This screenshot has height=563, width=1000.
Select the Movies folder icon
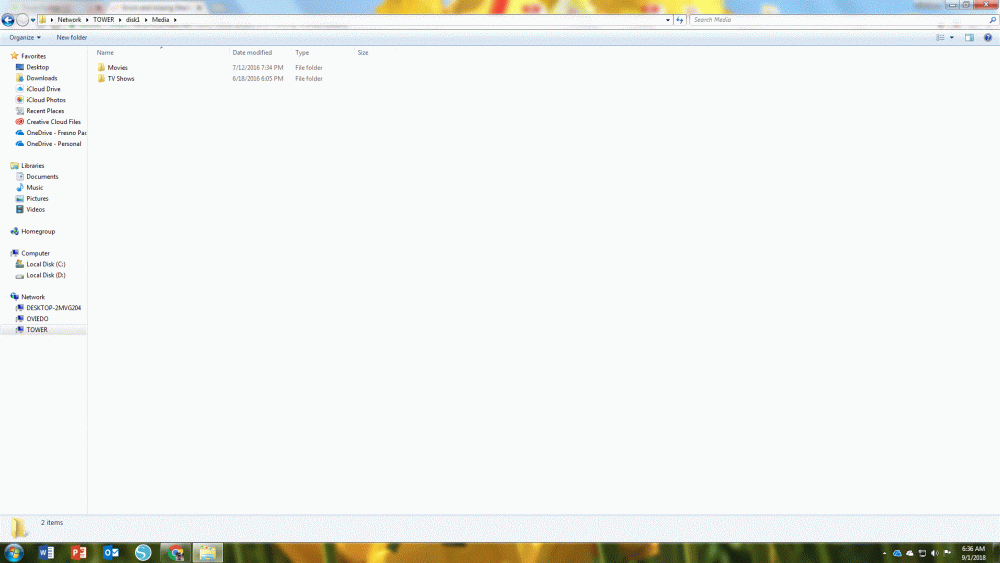coord(101,68)
